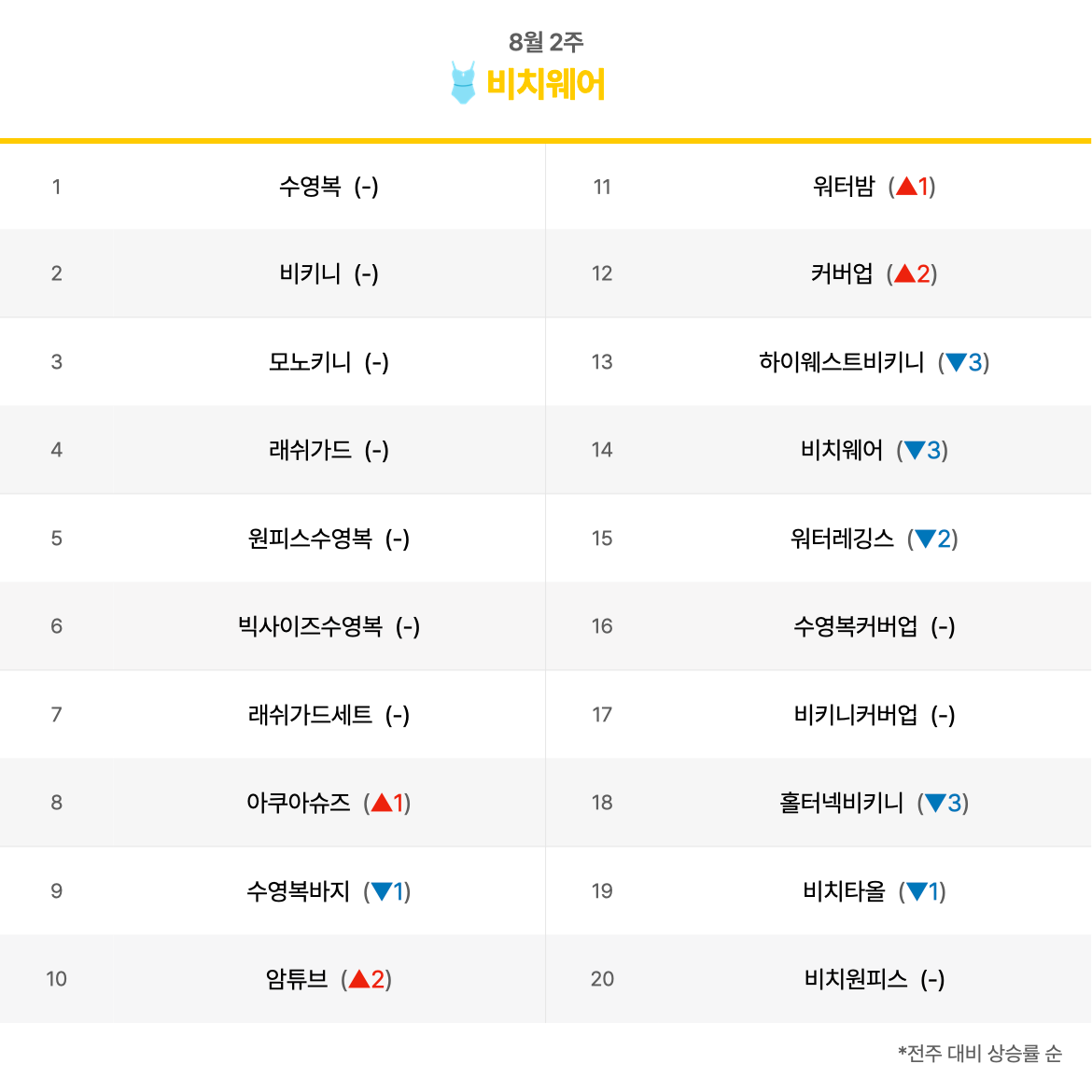Screen dimensions: 1092x1092
Task: Click the blue swimsuit icon in header
Action: tap(463, 82)
